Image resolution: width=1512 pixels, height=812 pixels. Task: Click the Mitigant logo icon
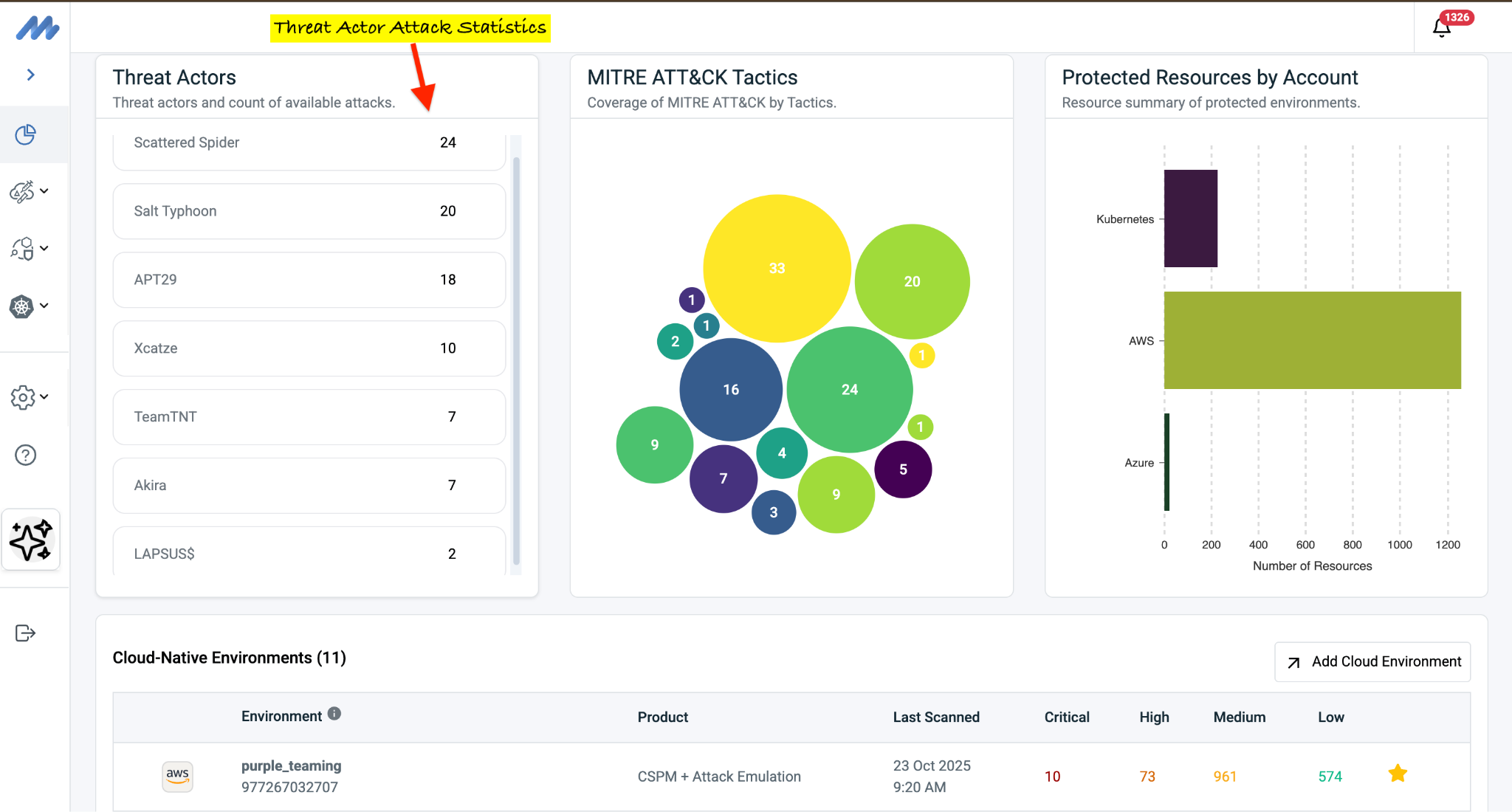37,28
